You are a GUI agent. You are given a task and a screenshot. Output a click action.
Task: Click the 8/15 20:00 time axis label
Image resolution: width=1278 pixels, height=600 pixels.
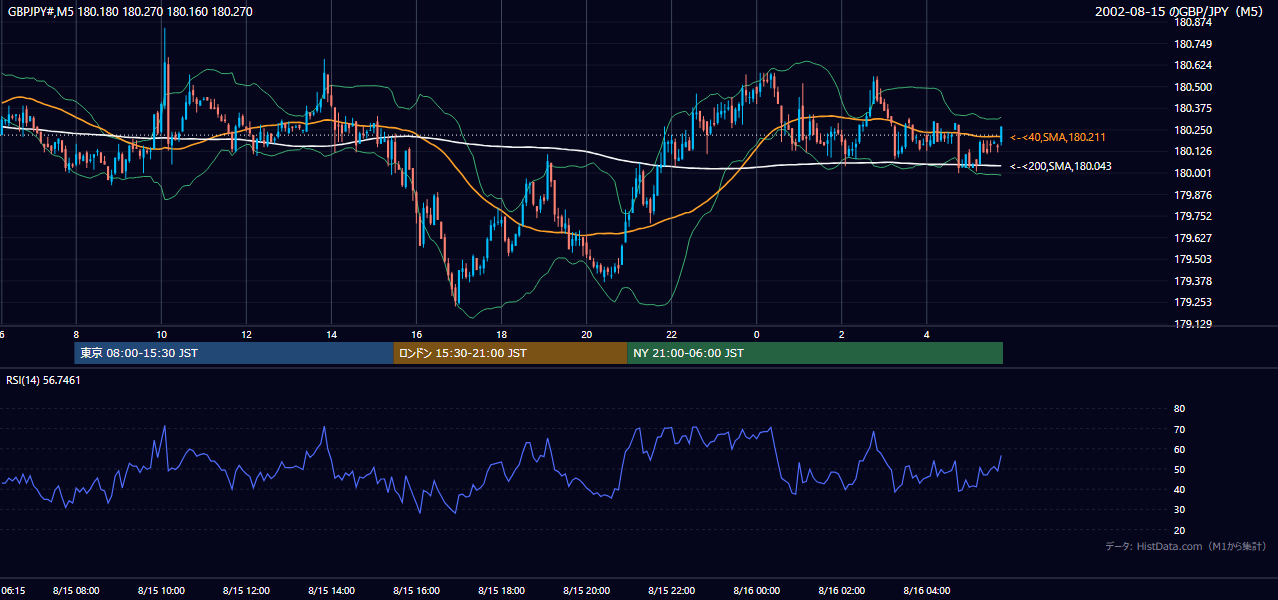[587, 591]
